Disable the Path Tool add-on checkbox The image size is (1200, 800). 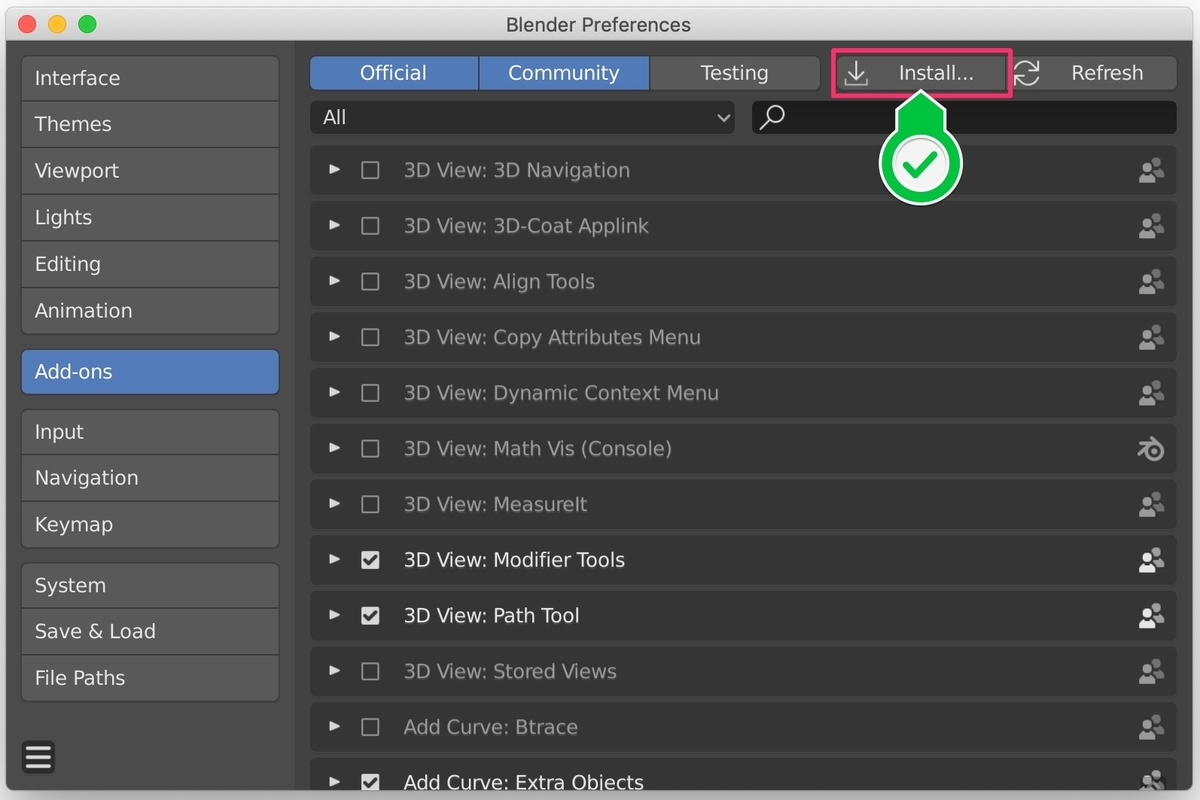pos(370,616)
